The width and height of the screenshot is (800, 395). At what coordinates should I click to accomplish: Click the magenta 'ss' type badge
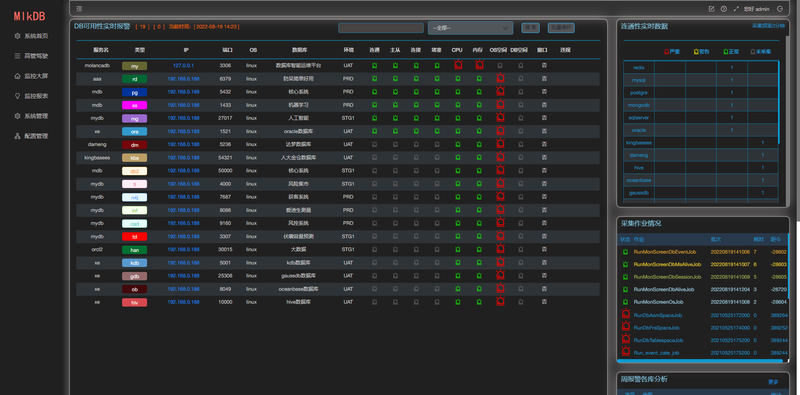[135, 105]
